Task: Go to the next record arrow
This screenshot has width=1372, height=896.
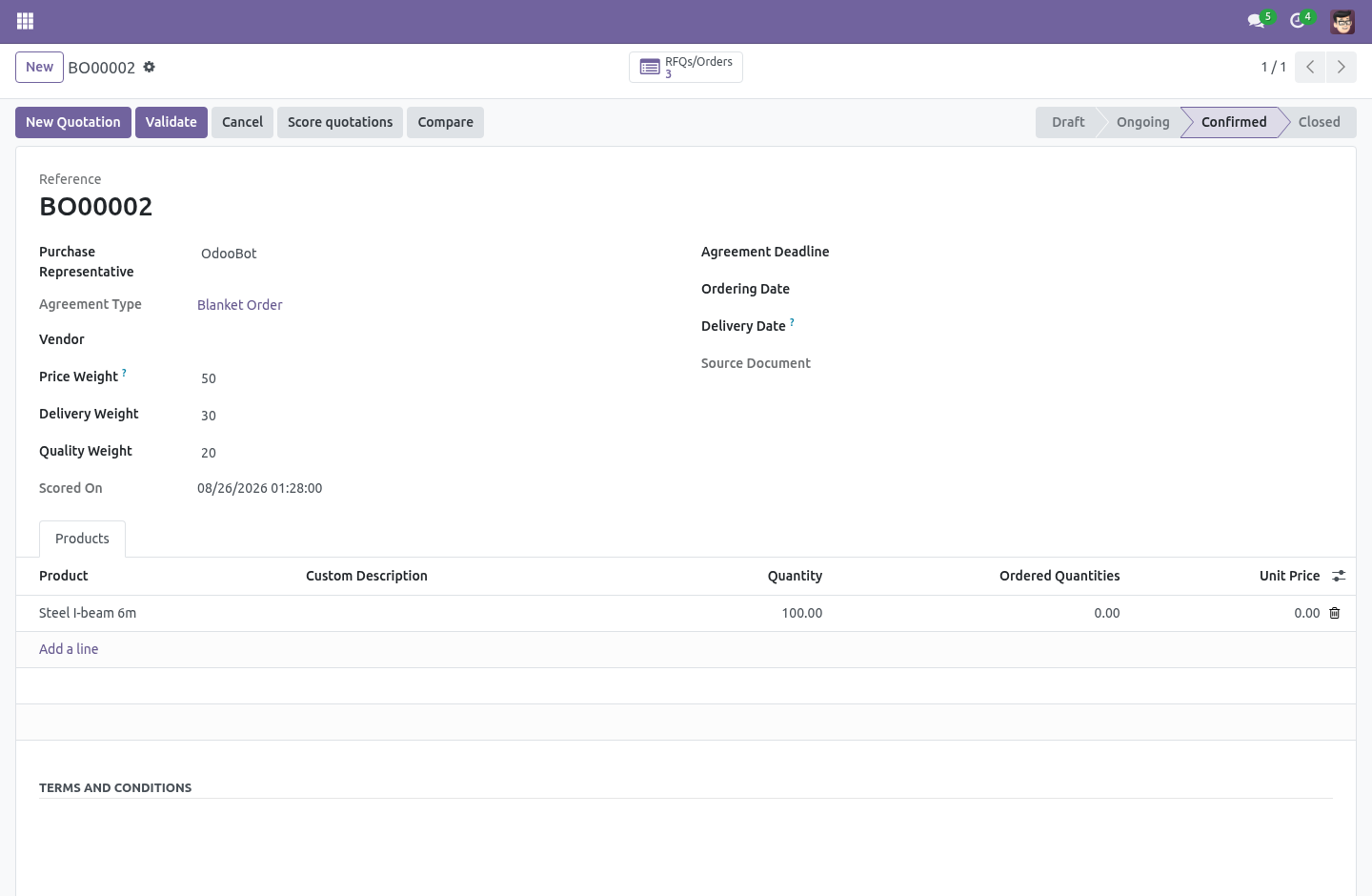Action: tap(1341, 67)
